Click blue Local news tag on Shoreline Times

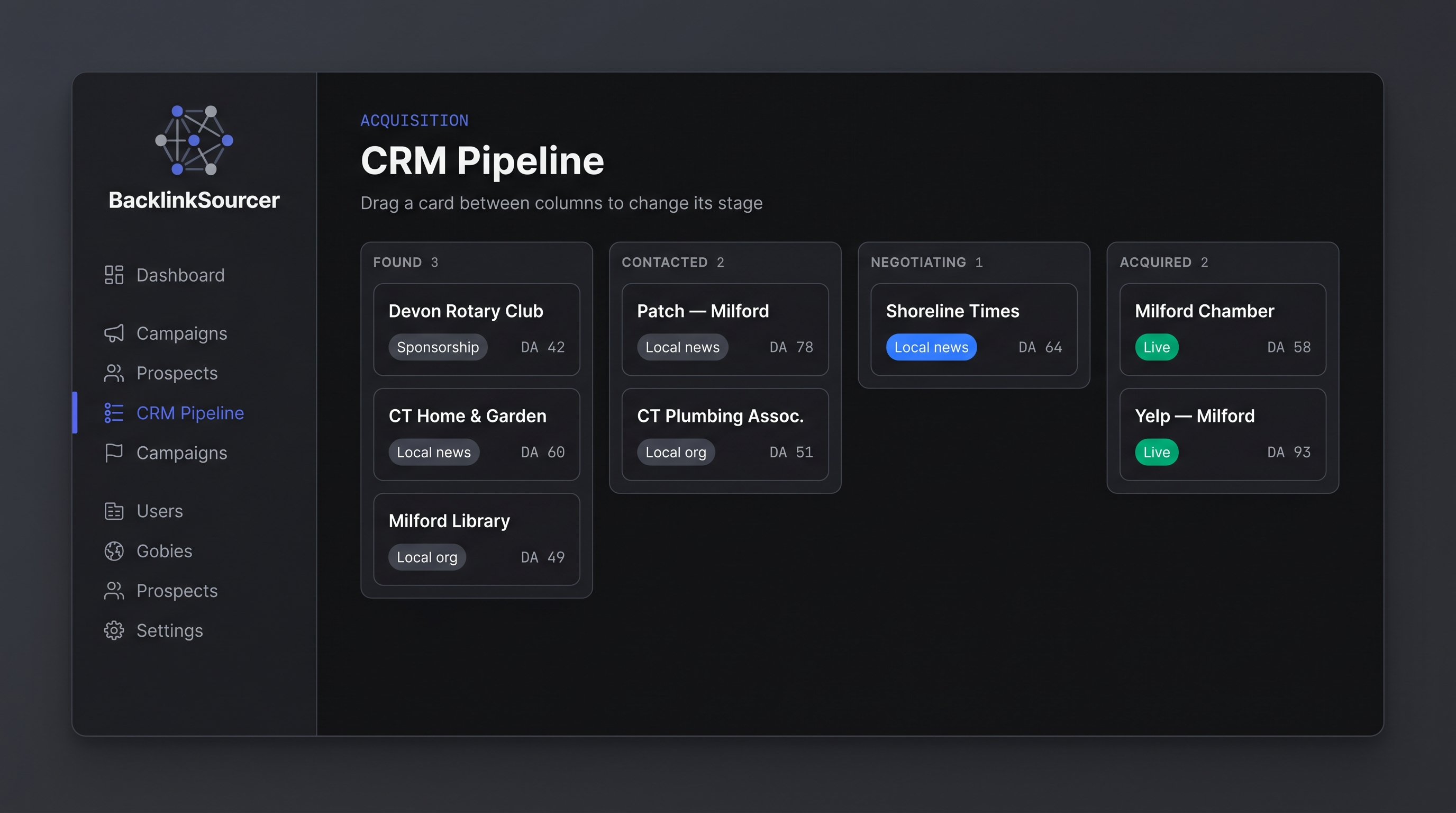click(931, 347)
